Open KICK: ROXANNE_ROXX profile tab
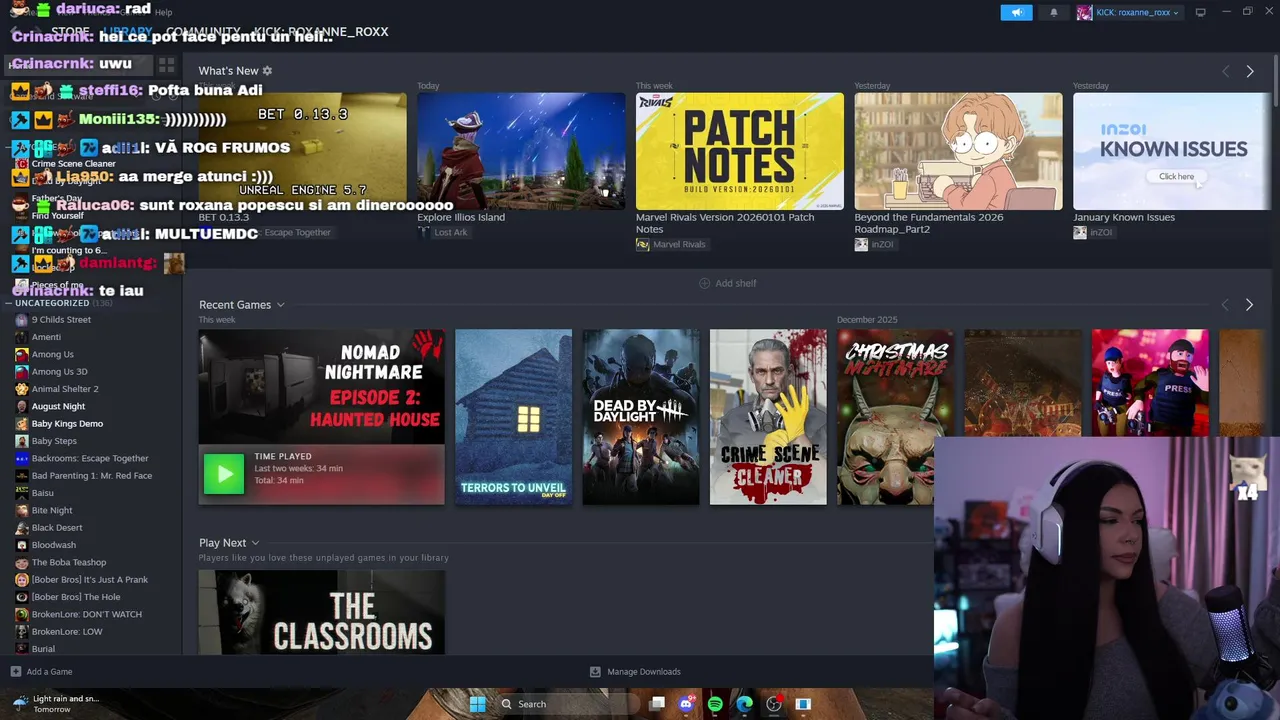The image size is (1280, 720). pos(321,32)
